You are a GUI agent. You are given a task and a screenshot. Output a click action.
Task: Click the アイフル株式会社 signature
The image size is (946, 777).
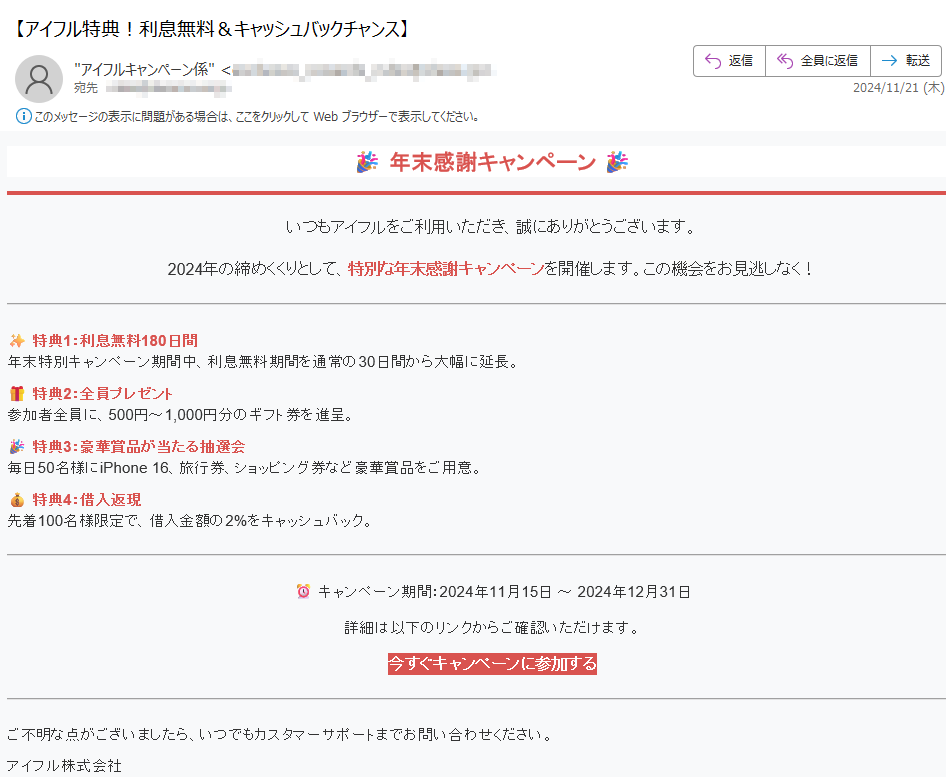tap(64, 766)
